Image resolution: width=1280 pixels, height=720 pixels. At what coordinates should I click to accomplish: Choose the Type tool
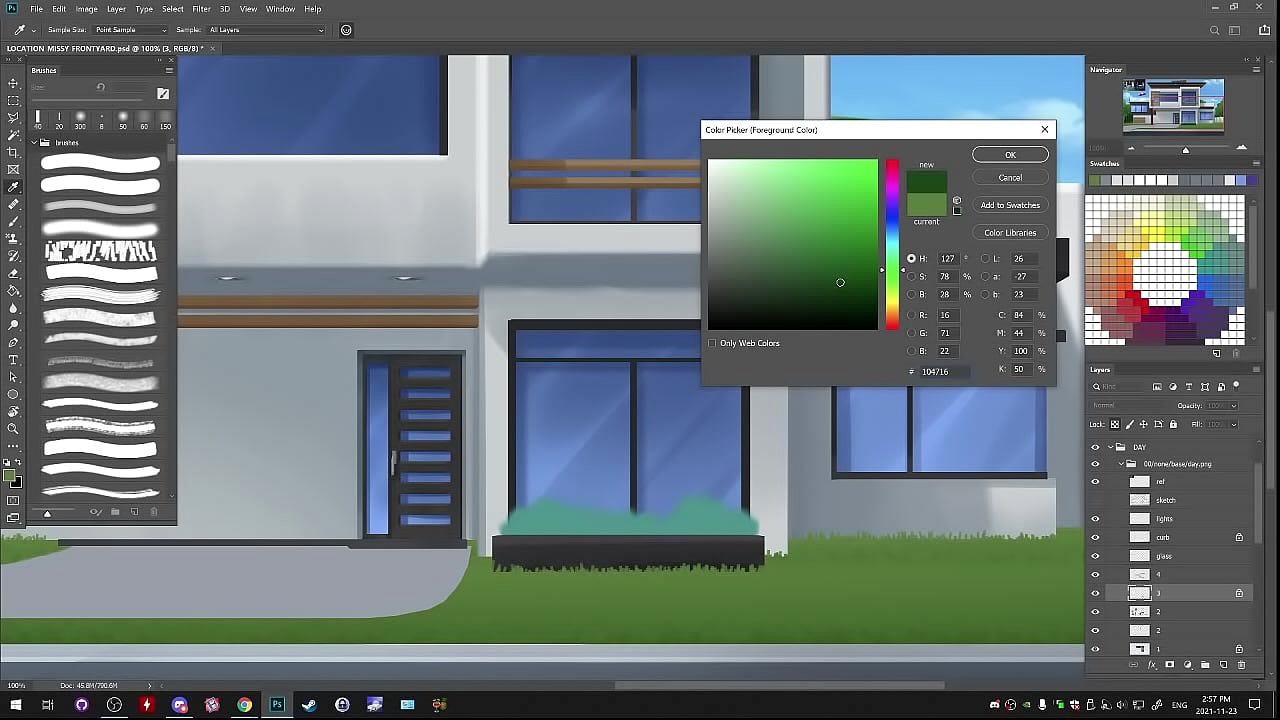[x=13, y=360]
